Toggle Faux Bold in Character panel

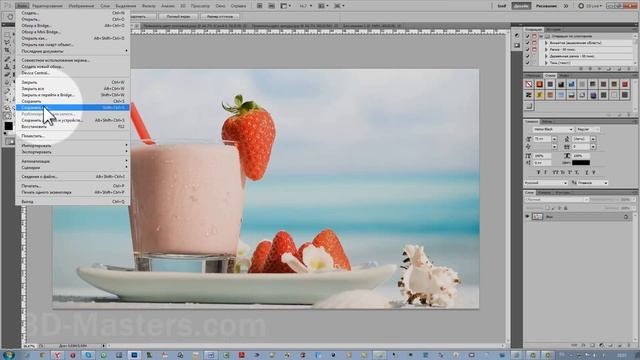[x=538, y=172]
